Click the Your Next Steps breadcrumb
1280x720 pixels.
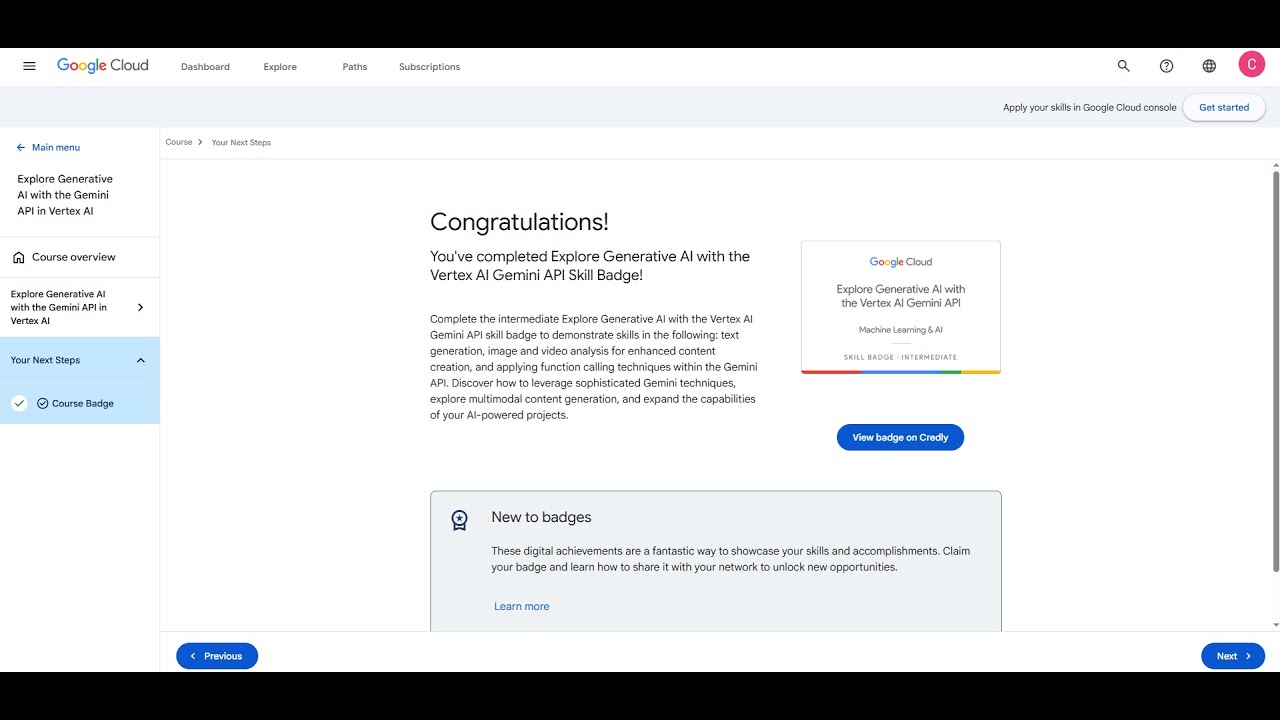click(241, 142)
